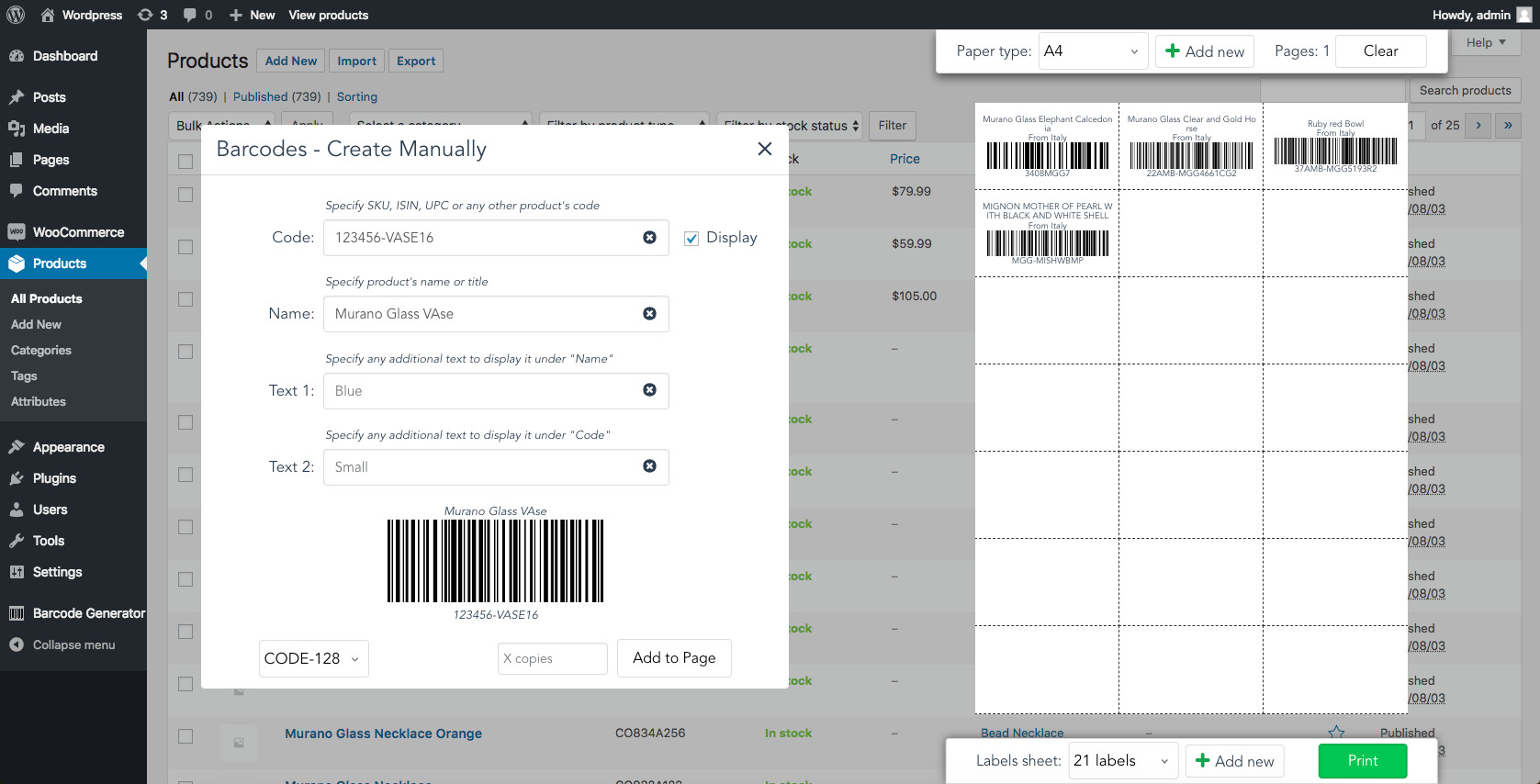The image size is (1540, 784).
Task: Click the X copies input field
Action: 553,658
